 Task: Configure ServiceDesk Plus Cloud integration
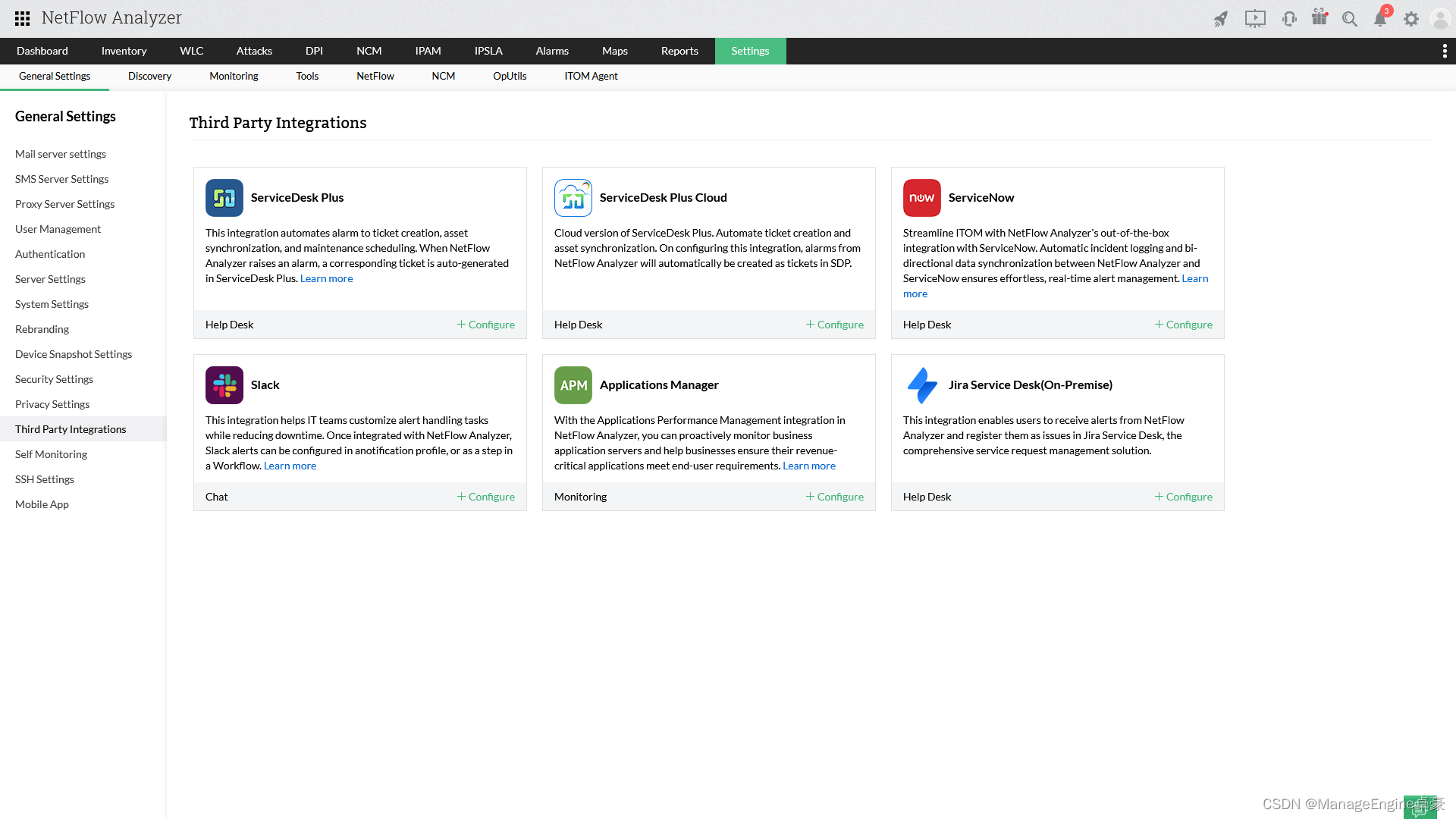tap(835, 325)
